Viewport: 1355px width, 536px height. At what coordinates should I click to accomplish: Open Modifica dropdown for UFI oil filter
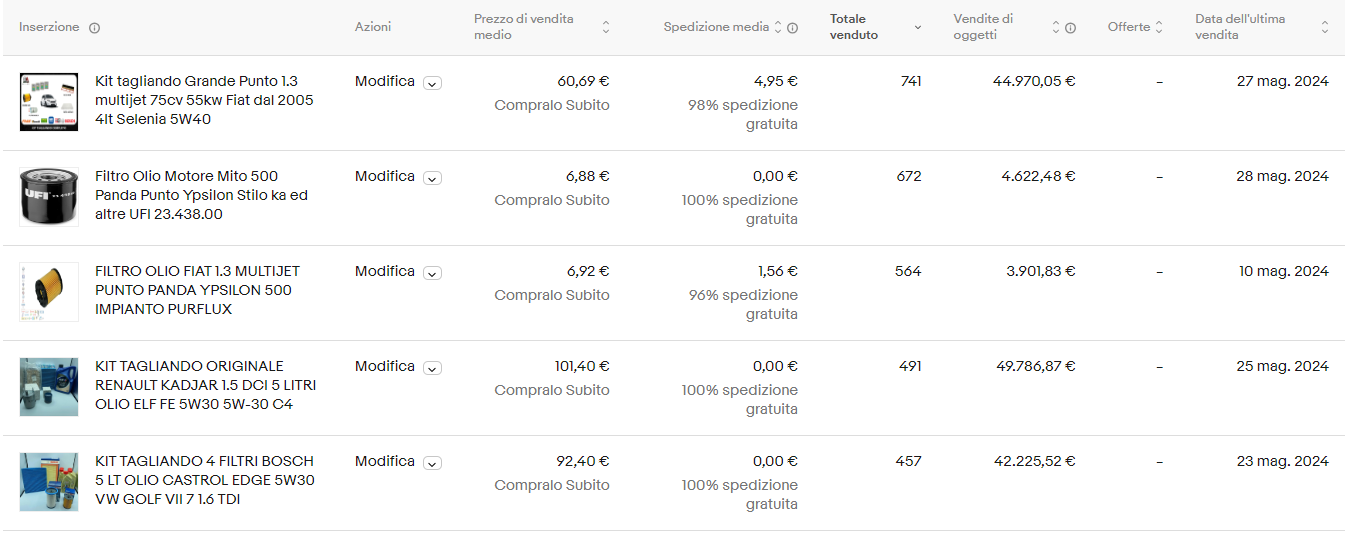point(432,178)
